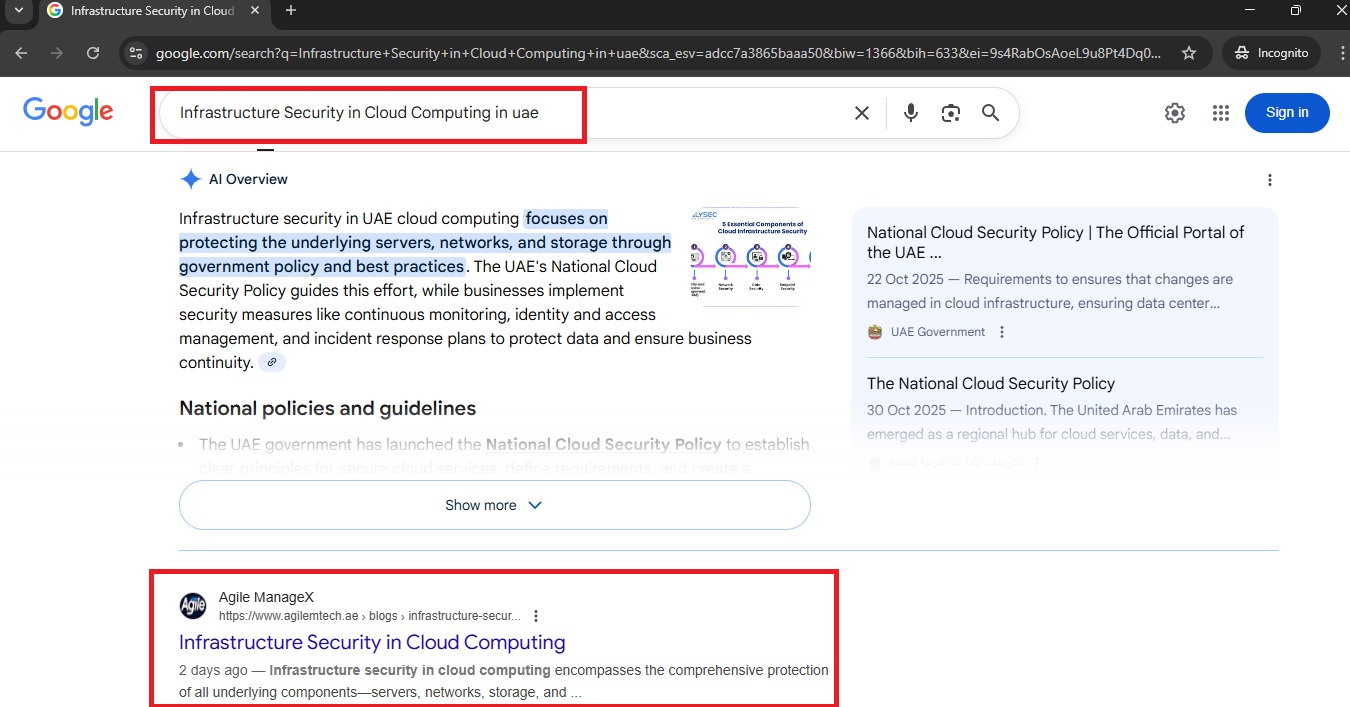Click the AI Overview source link icon
This screenshot has height=707, width=1350.
(x=272, y=363)
